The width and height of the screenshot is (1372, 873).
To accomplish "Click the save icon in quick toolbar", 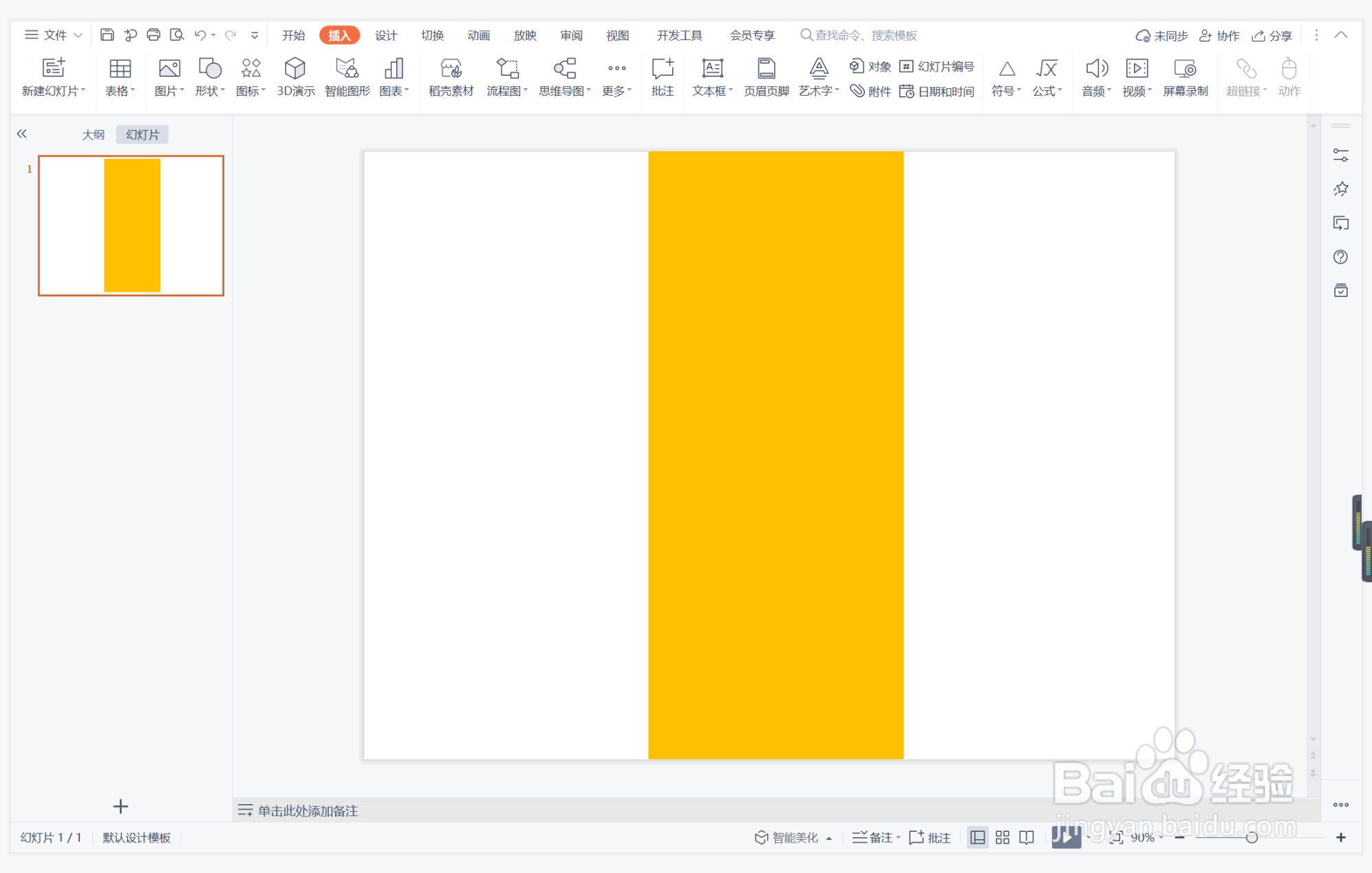I will click(107, 35).
